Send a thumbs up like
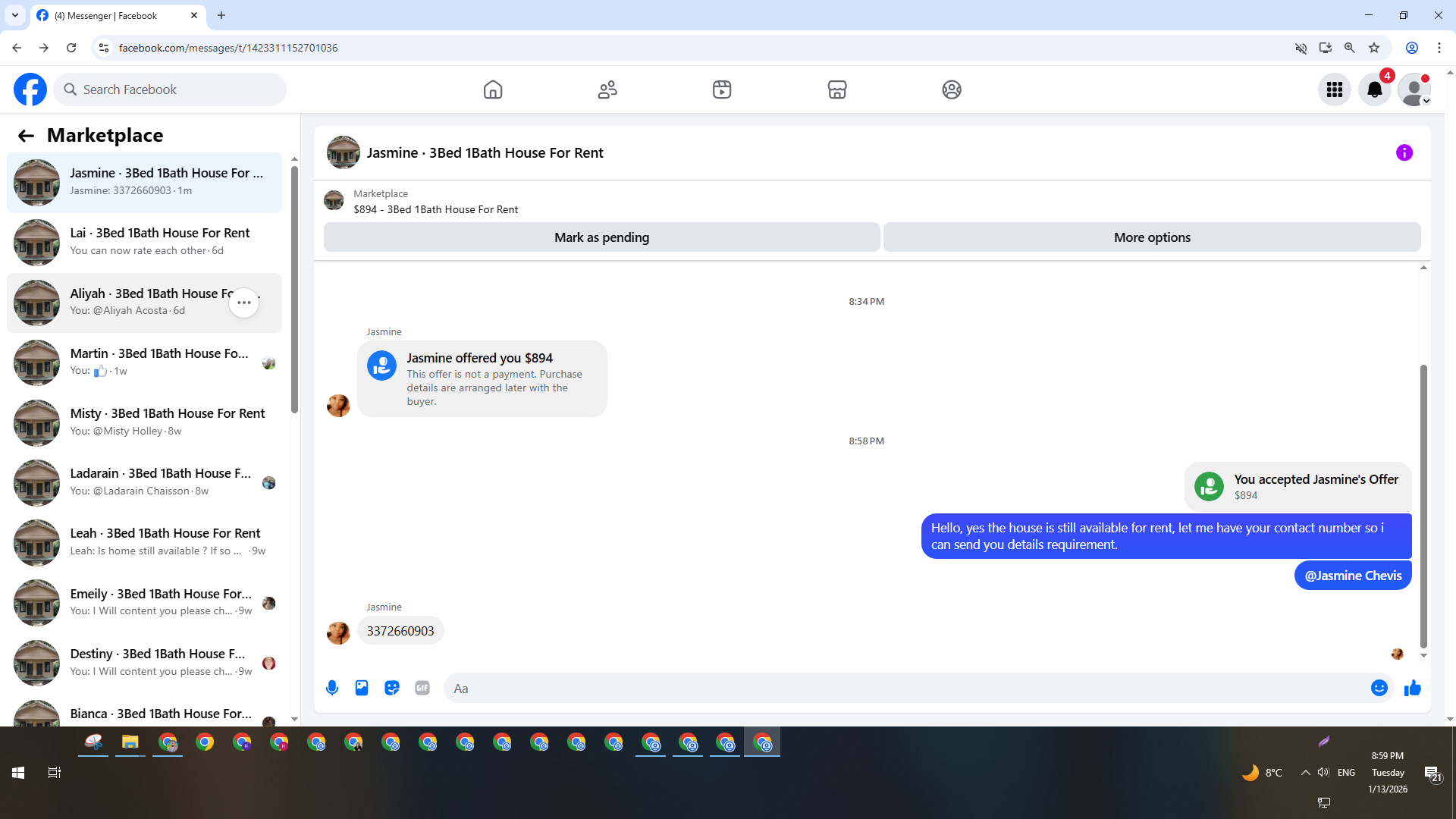 coord(1412,688)
